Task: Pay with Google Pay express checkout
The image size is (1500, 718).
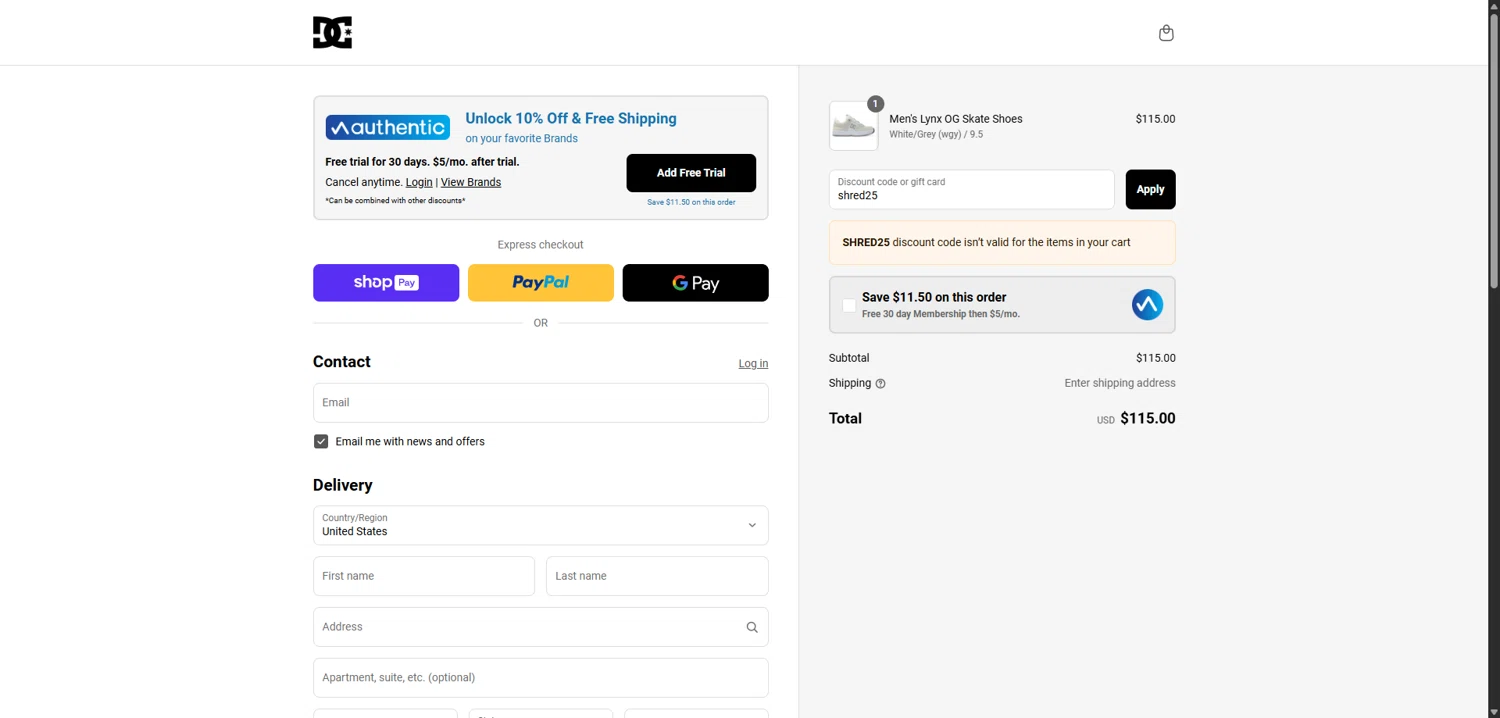Action: (696, 283)
